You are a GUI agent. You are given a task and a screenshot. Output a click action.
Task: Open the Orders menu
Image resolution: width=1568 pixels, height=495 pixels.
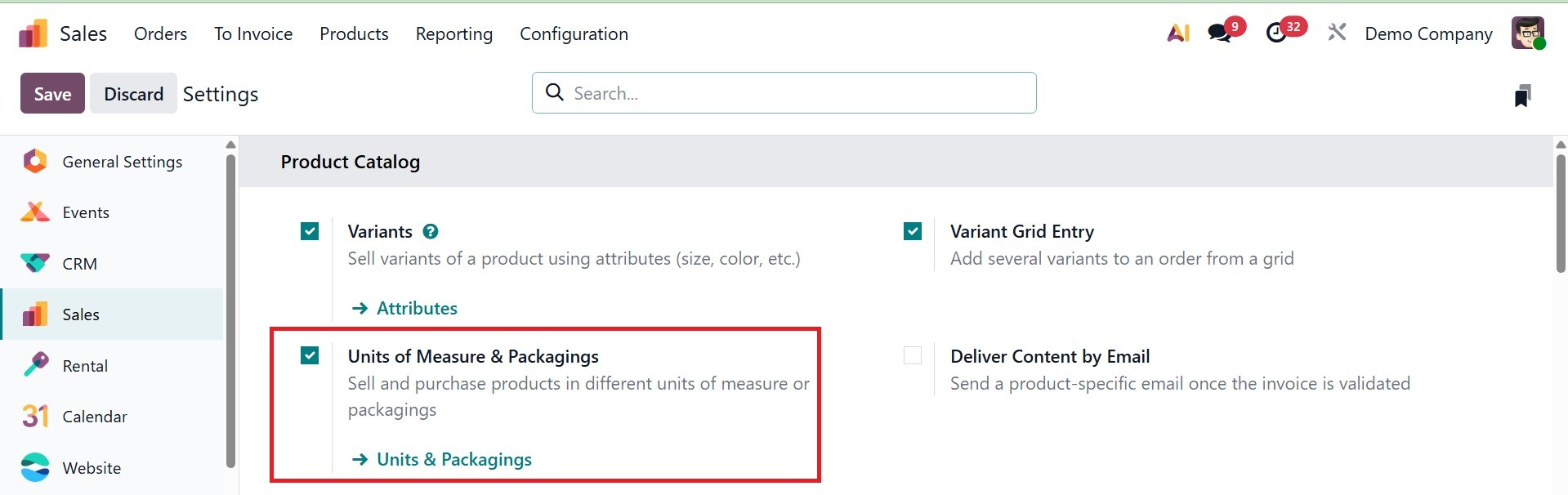click(160, 34)
